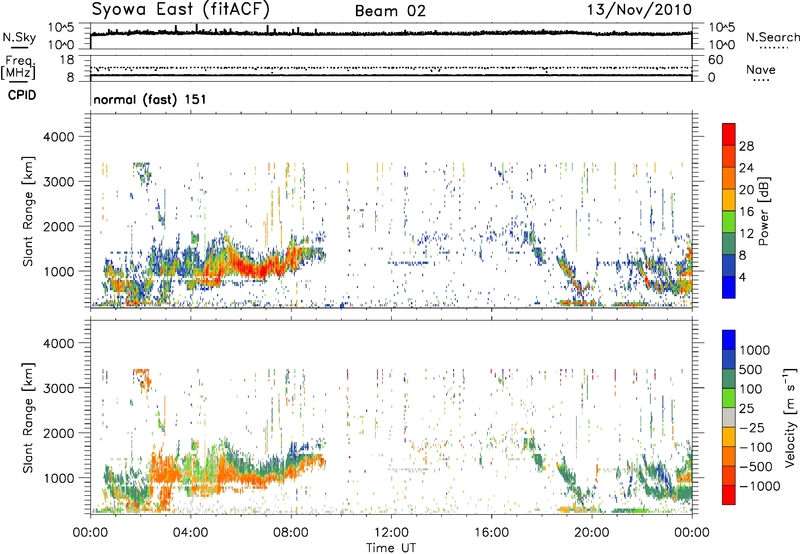Image resolution: width=800 pixels, height=554 pixels.
Task: Pick the bright blue top of velocity colorbar
Action: [x=729, y=340]
